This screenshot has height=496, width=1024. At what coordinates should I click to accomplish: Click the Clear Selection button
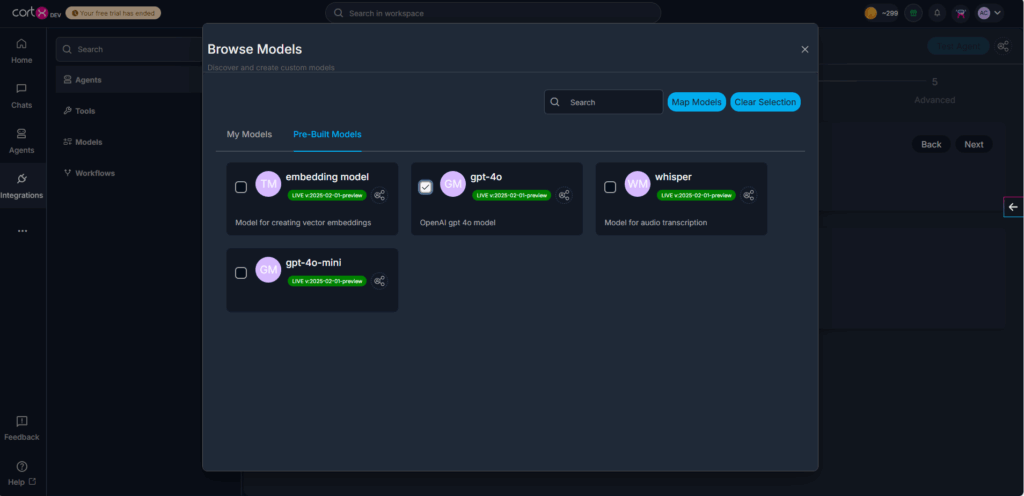765,102
